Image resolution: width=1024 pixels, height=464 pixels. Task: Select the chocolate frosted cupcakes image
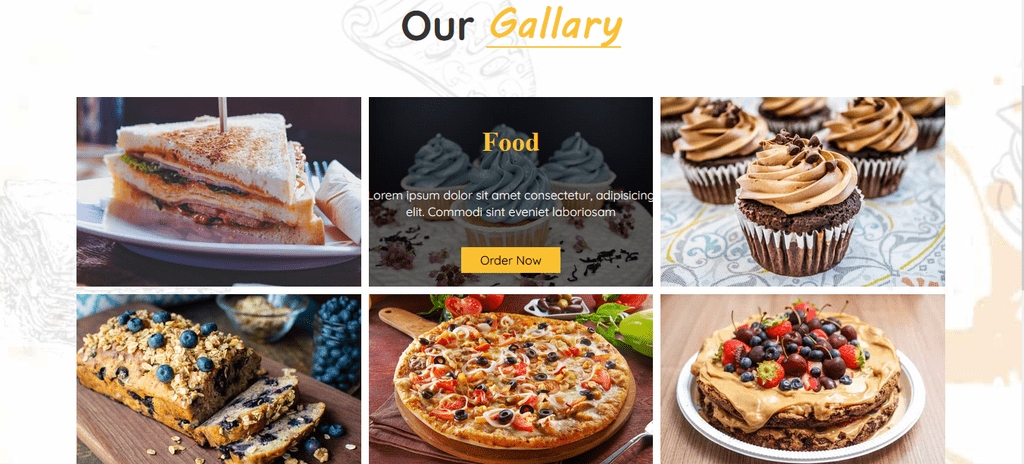pos(802,191)
